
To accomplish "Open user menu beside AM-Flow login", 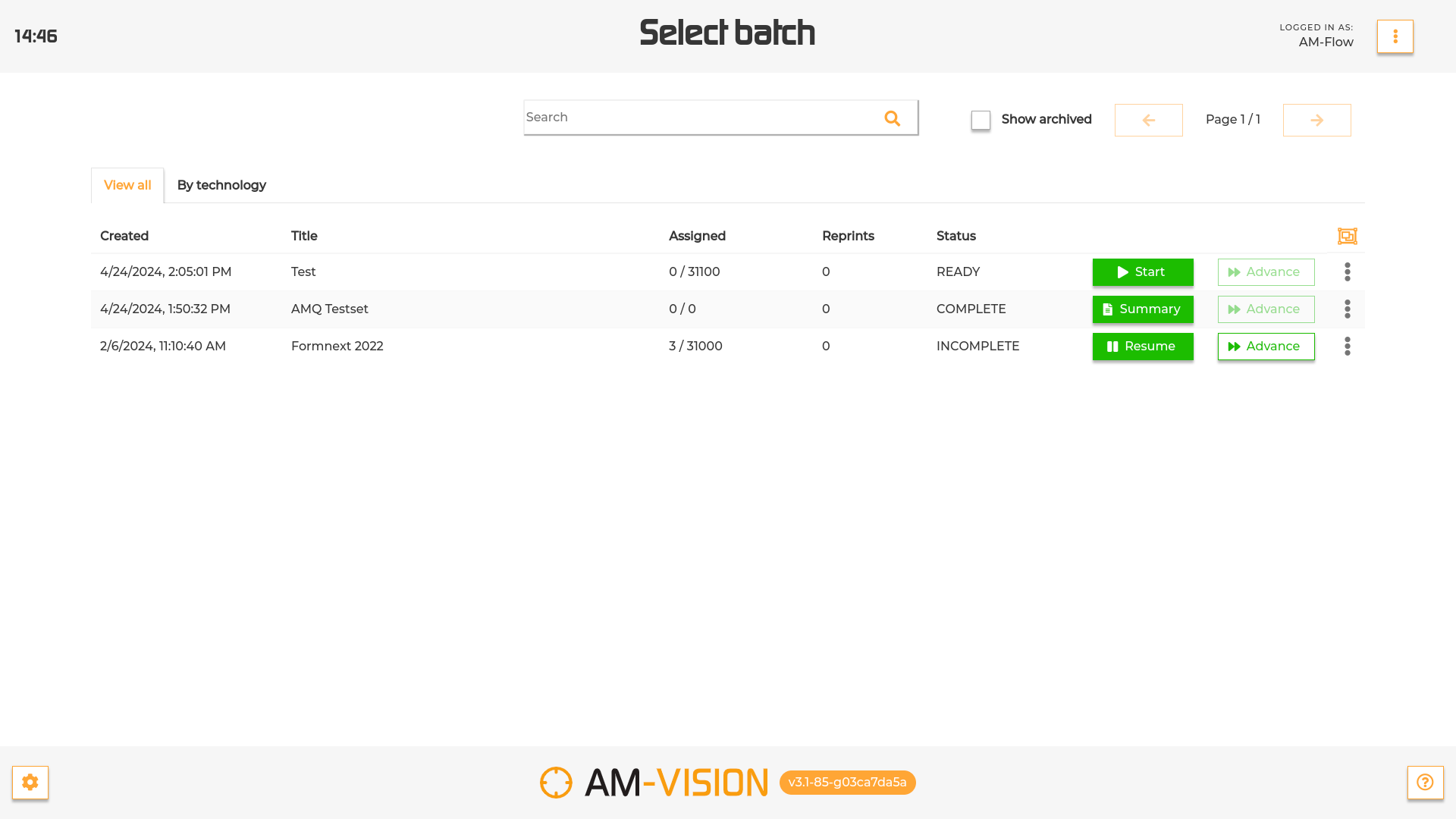I will tap(1395, 36).
